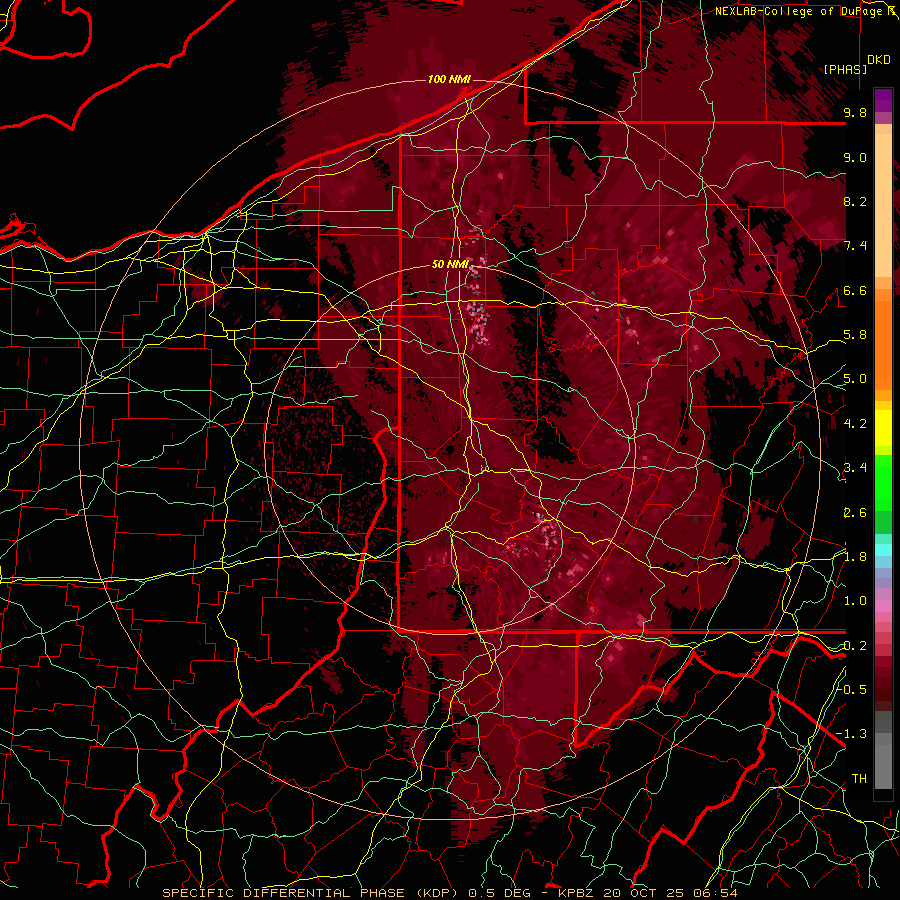Image resolution: width=900 pixels, height=900 pixels.
Task: Click the 5.8 value on the scale
Action: pos(855,335)
